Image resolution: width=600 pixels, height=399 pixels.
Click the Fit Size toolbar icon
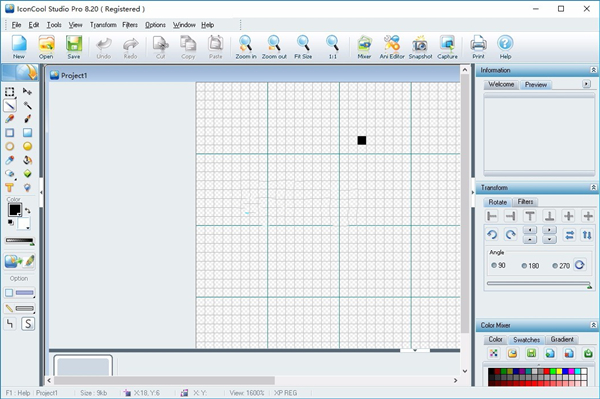(x=303, y=47)
